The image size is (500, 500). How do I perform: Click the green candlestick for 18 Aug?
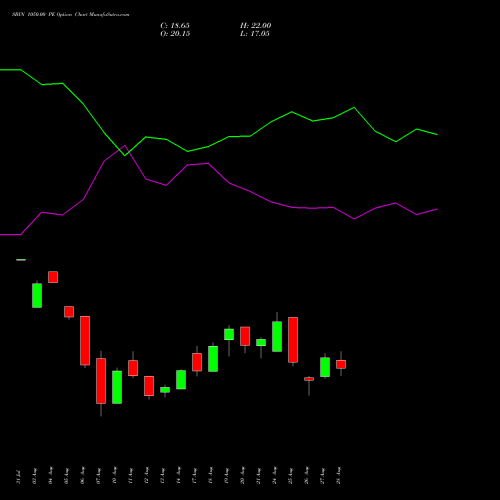pos(213,359)
